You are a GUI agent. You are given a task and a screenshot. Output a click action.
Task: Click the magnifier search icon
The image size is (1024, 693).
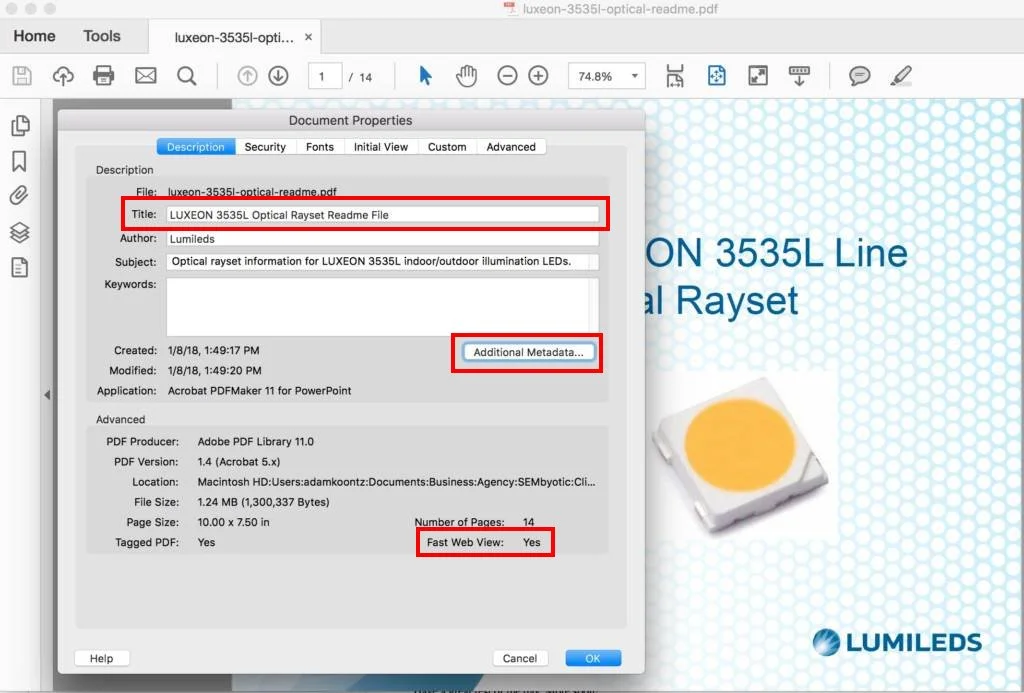(187, 76)
